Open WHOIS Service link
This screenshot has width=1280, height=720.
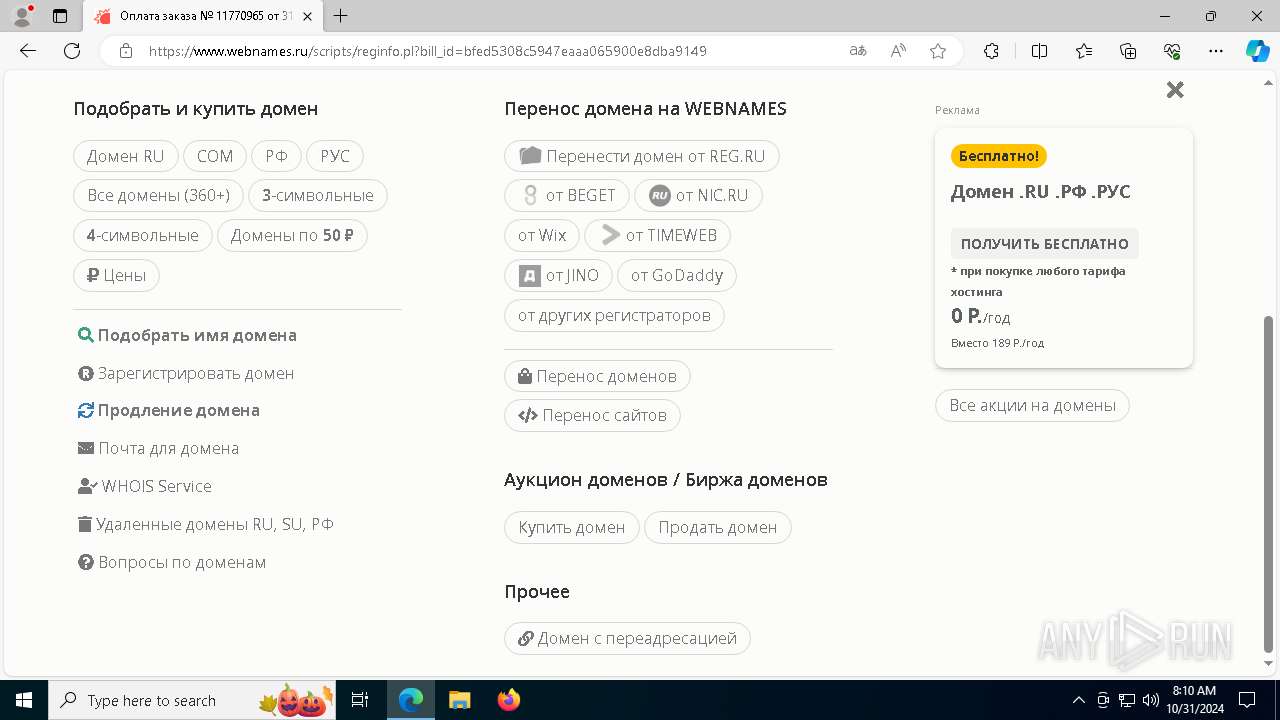[145, 486]
